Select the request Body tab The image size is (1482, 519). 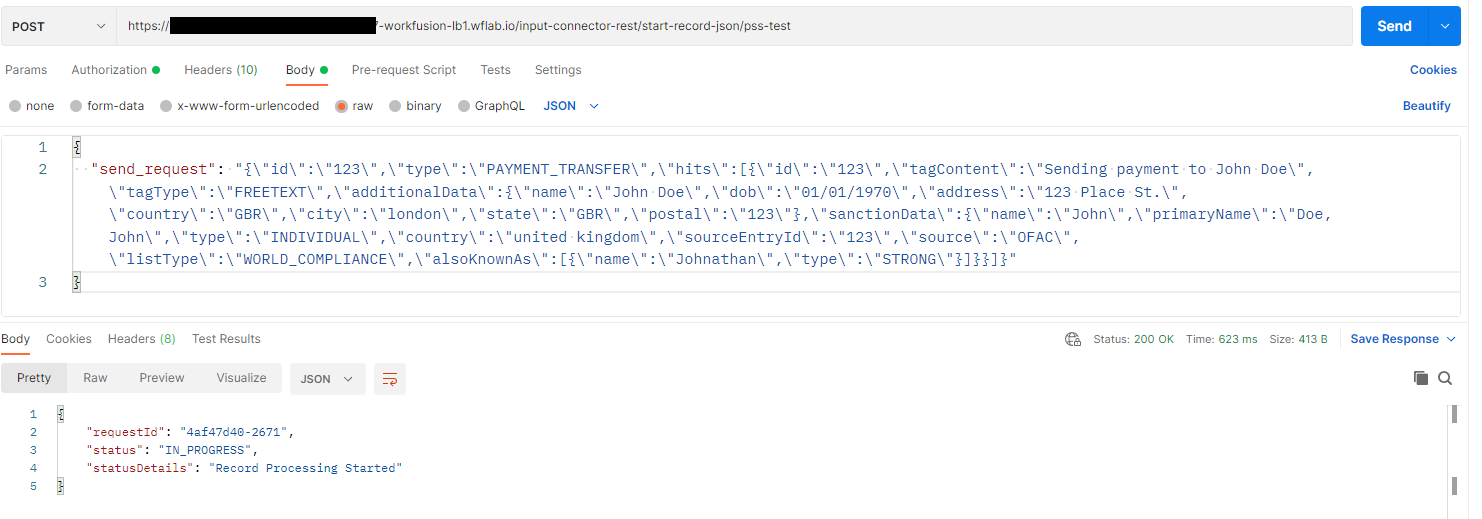[x=307, y=70]
